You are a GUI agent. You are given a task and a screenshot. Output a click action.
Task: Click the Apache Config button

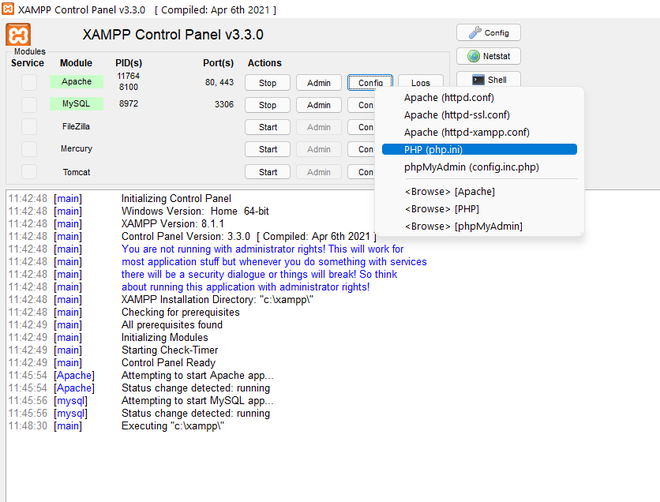[370, 82]
